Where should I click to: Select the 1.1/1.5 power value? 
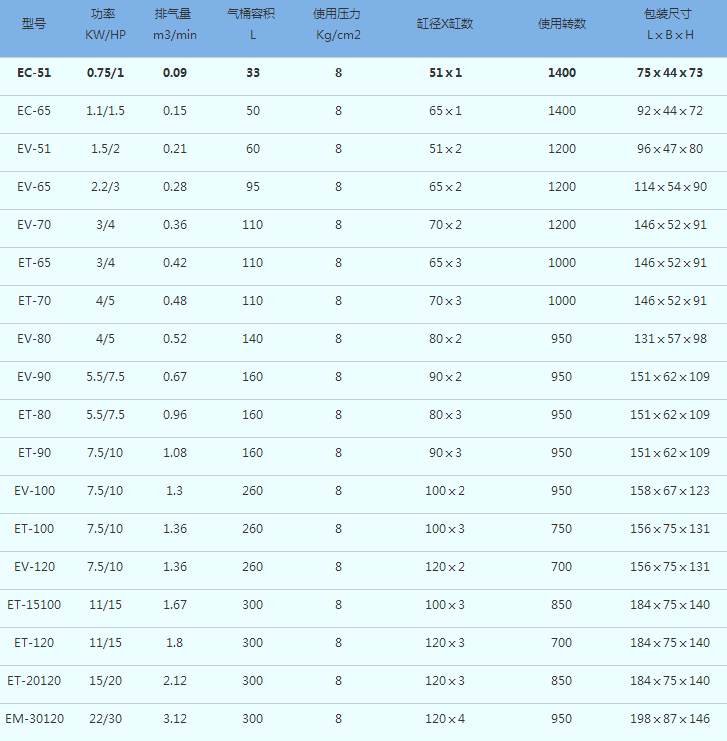[x=105, y=111]
